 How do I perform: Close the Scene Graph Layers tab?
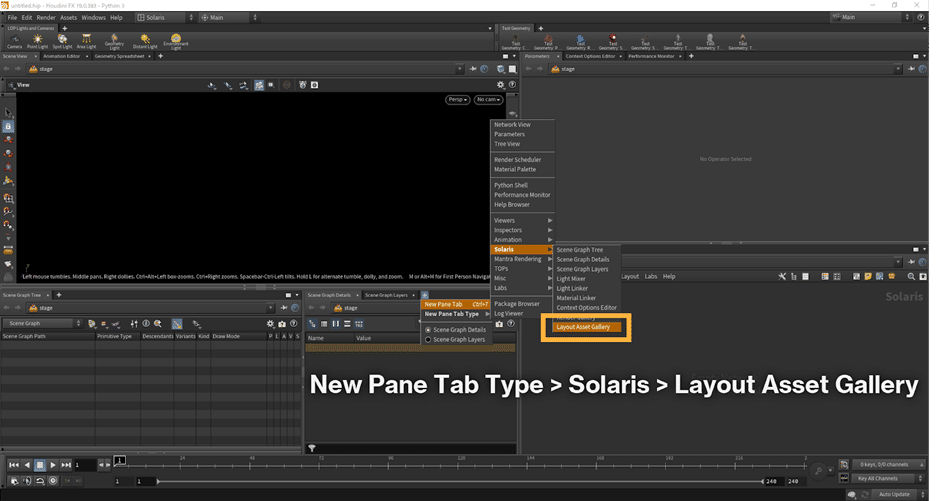(x=413, y=295)
